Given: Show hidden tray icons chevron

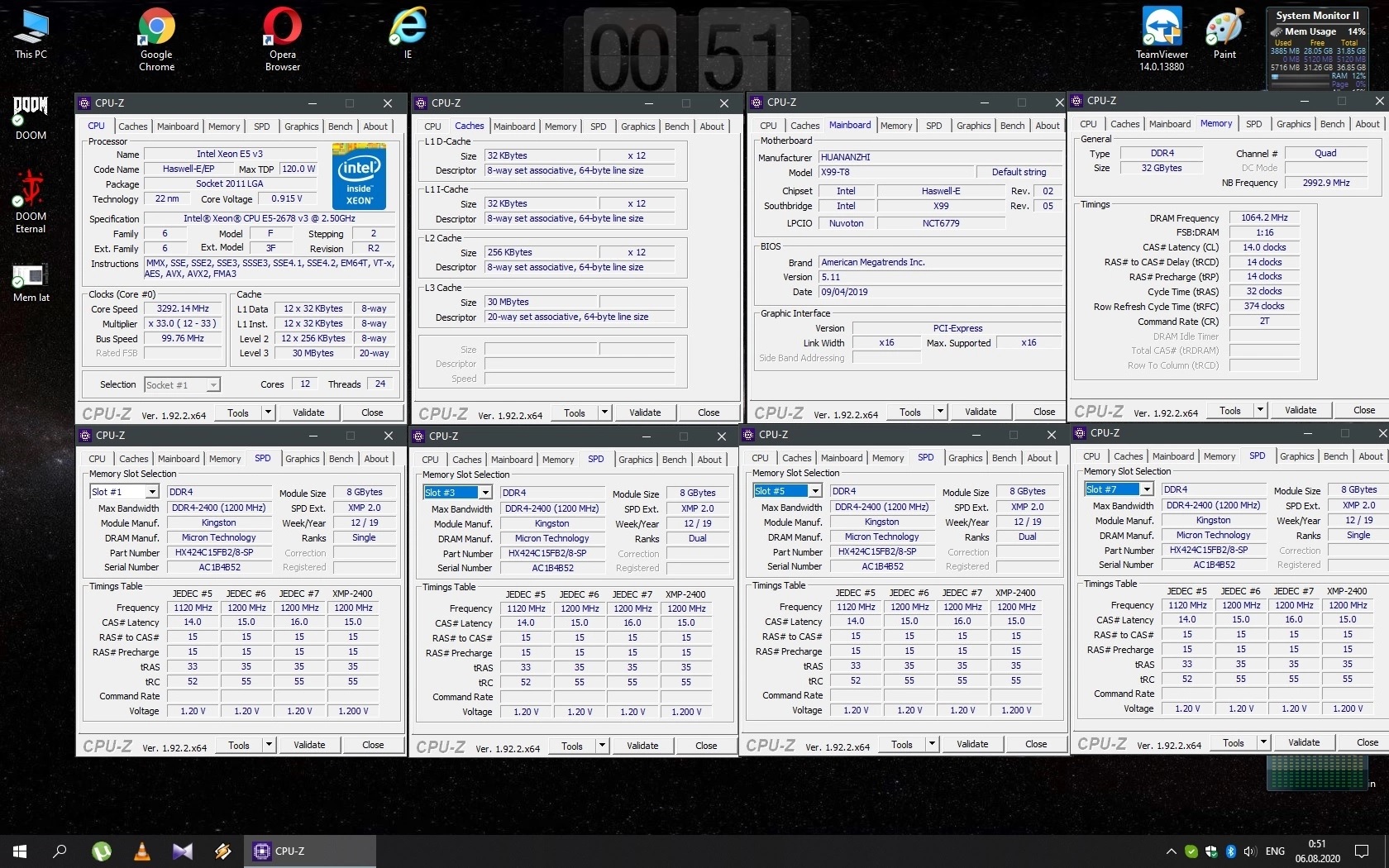Looking at the screenshot, I should (1171, 851).
